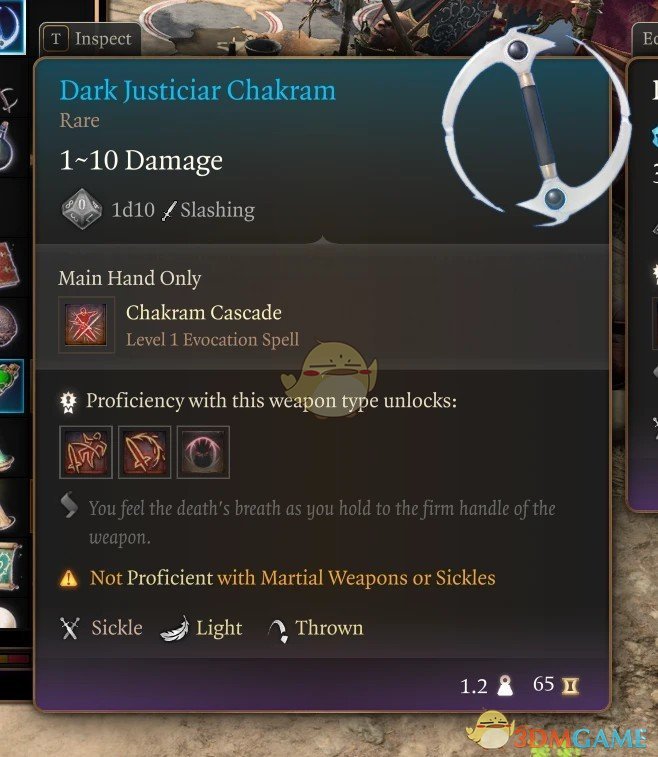658x757 pixels.
Task: Select the red book item in sidebar
Action: click(9, 265)
